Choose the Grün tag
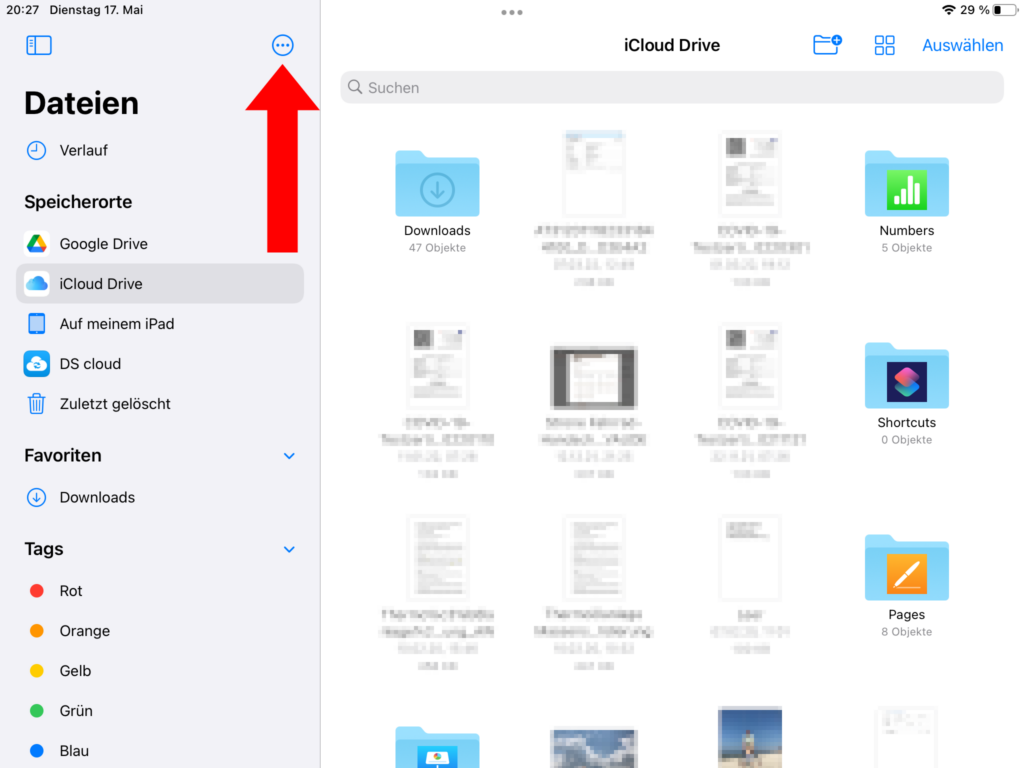The width and height of the screenshot is (1024, 768). (x=160, y=711)
